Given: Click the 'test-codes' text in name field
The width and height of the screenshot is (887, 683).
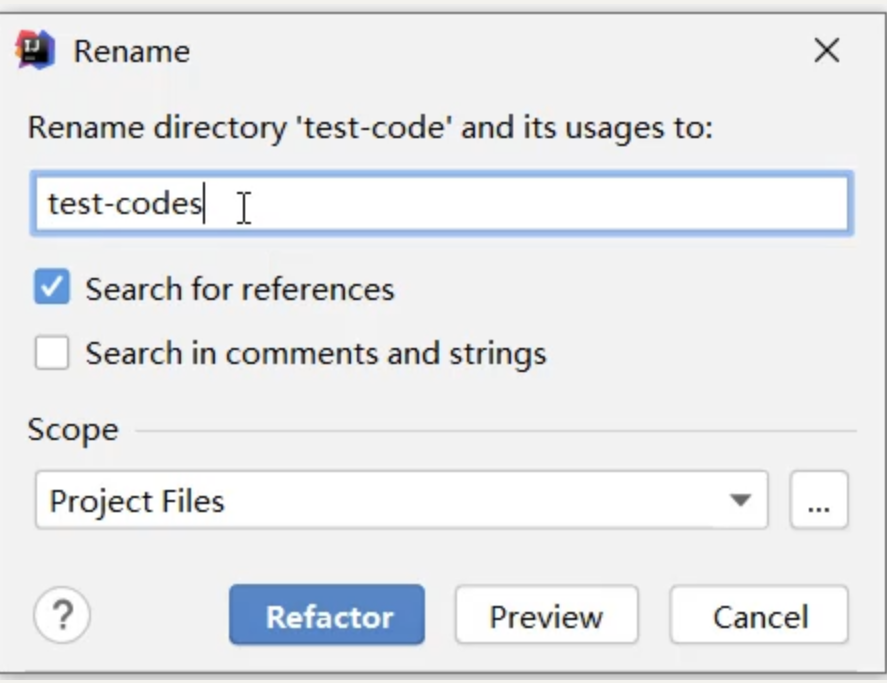Looking at the screenshot, I should (x=125, y=203).
